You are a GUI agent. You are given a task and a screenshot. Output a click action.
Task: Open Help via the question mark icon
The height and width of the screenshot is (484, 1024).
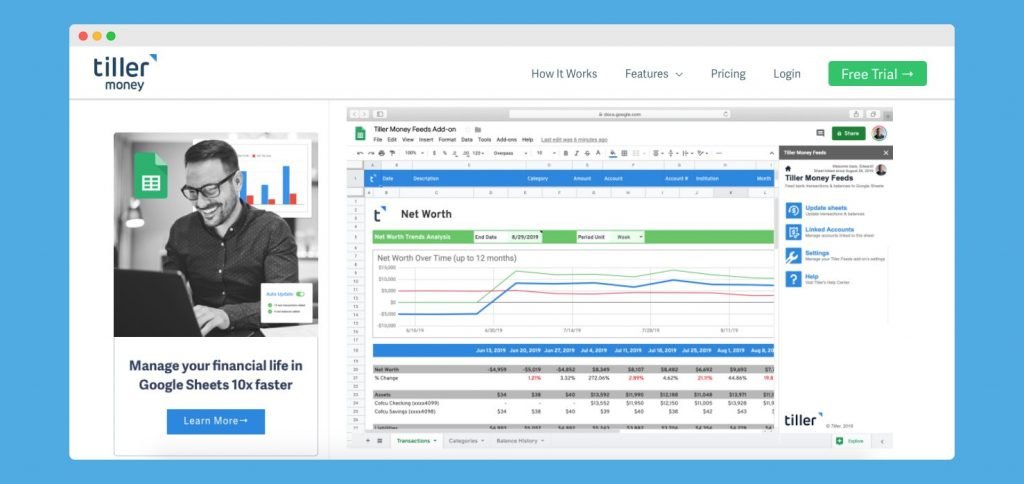(x=793, y=279)
